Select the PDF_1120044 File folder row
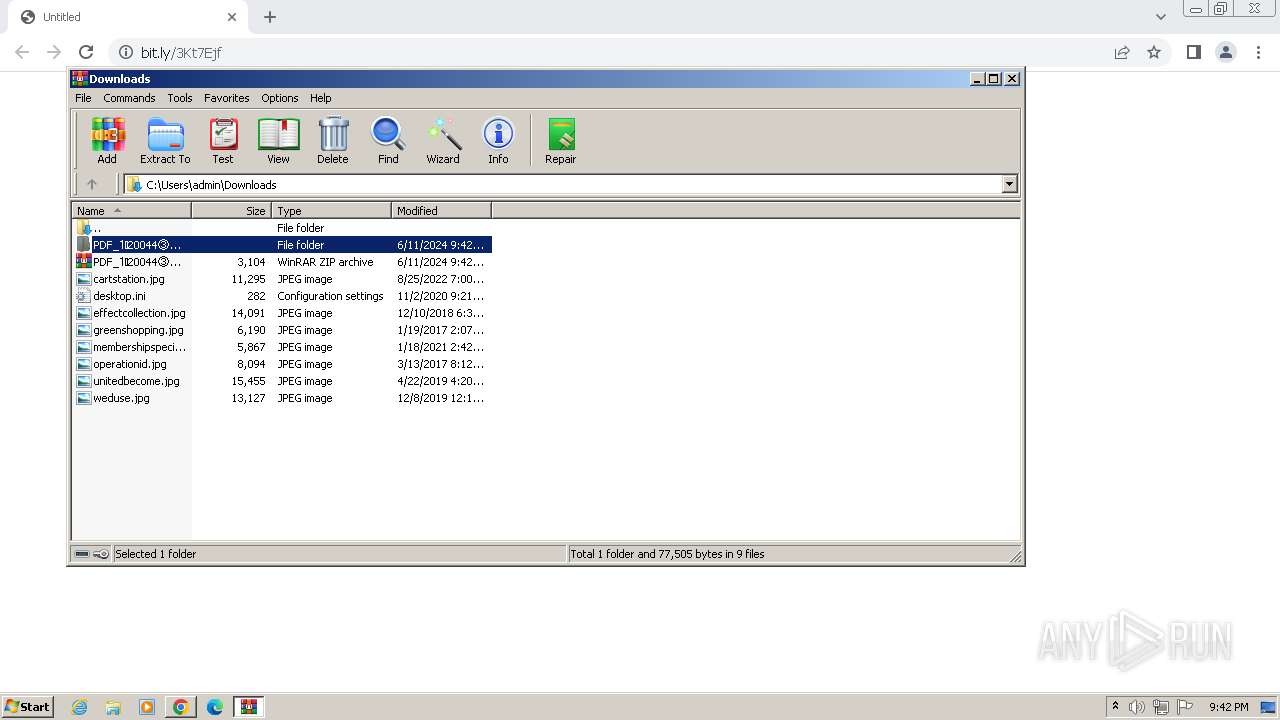 [x=282, y=245]
